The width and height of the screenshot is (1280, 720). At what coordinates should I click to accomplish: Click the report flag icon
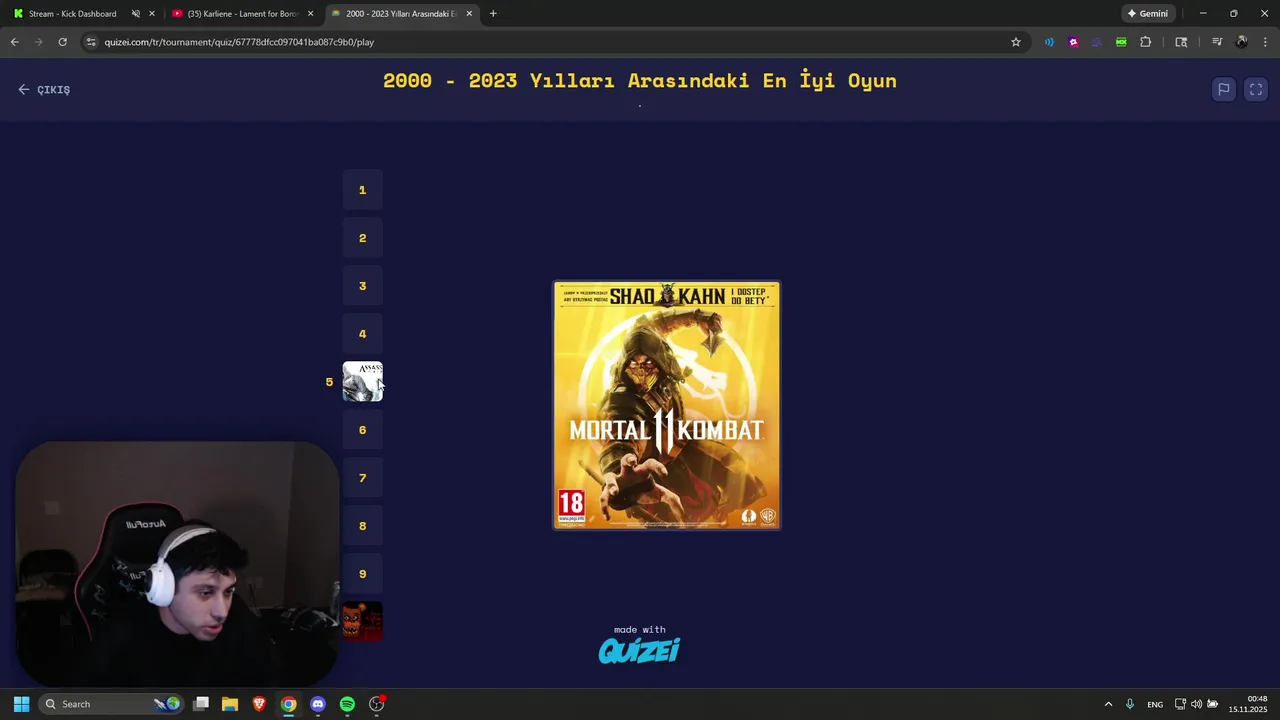(1223, 89)
